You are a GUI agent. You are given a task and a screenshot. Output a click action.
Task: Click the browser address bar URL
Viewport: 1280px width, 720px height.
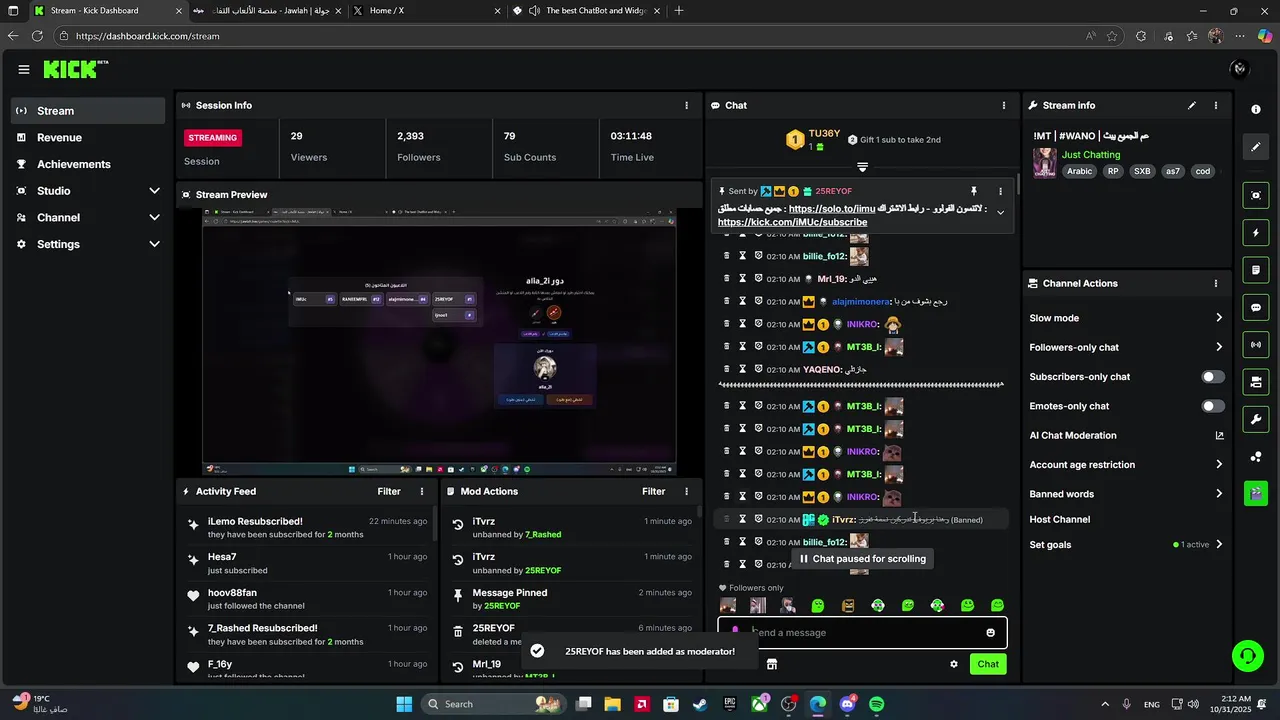[147, 36]
